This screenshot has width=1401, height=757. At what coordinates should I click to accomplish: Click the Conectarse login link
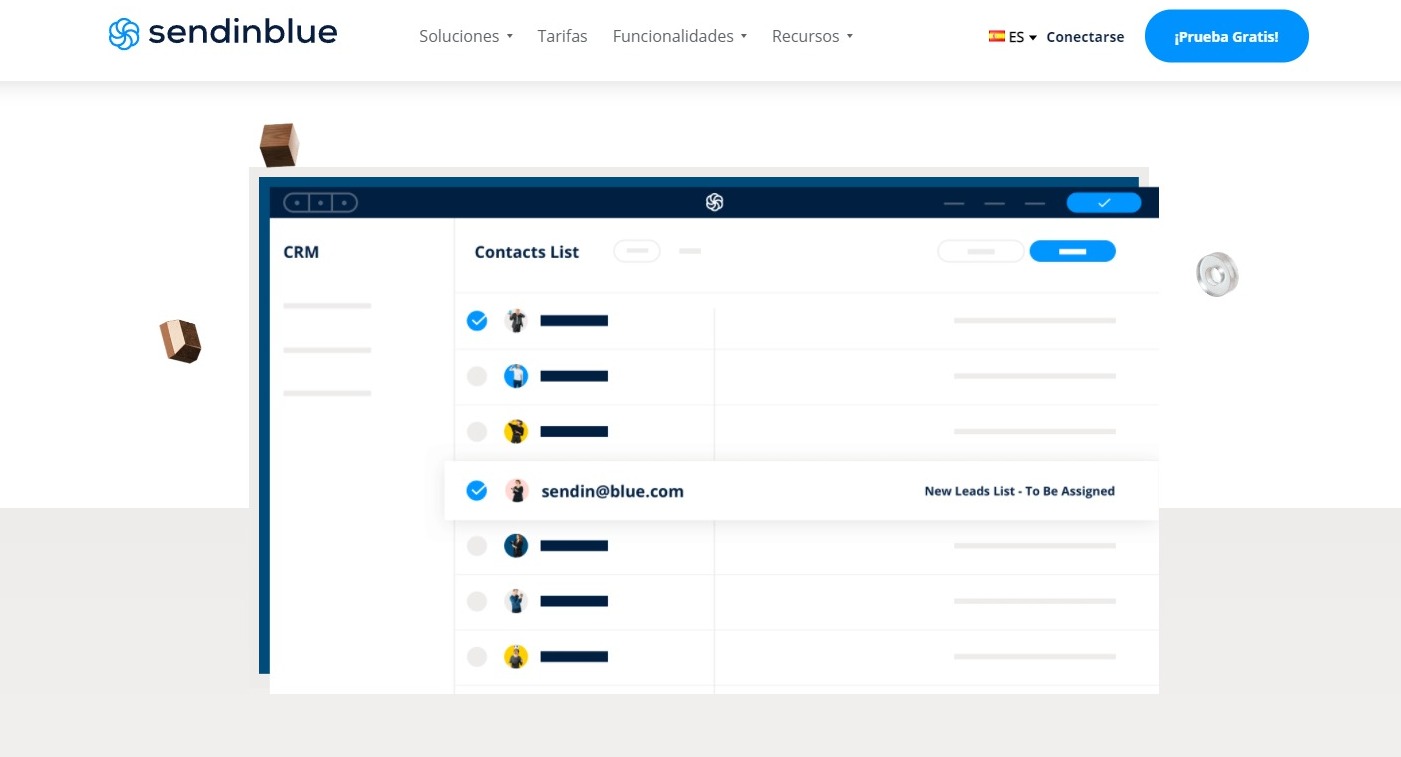(1085, 37)
